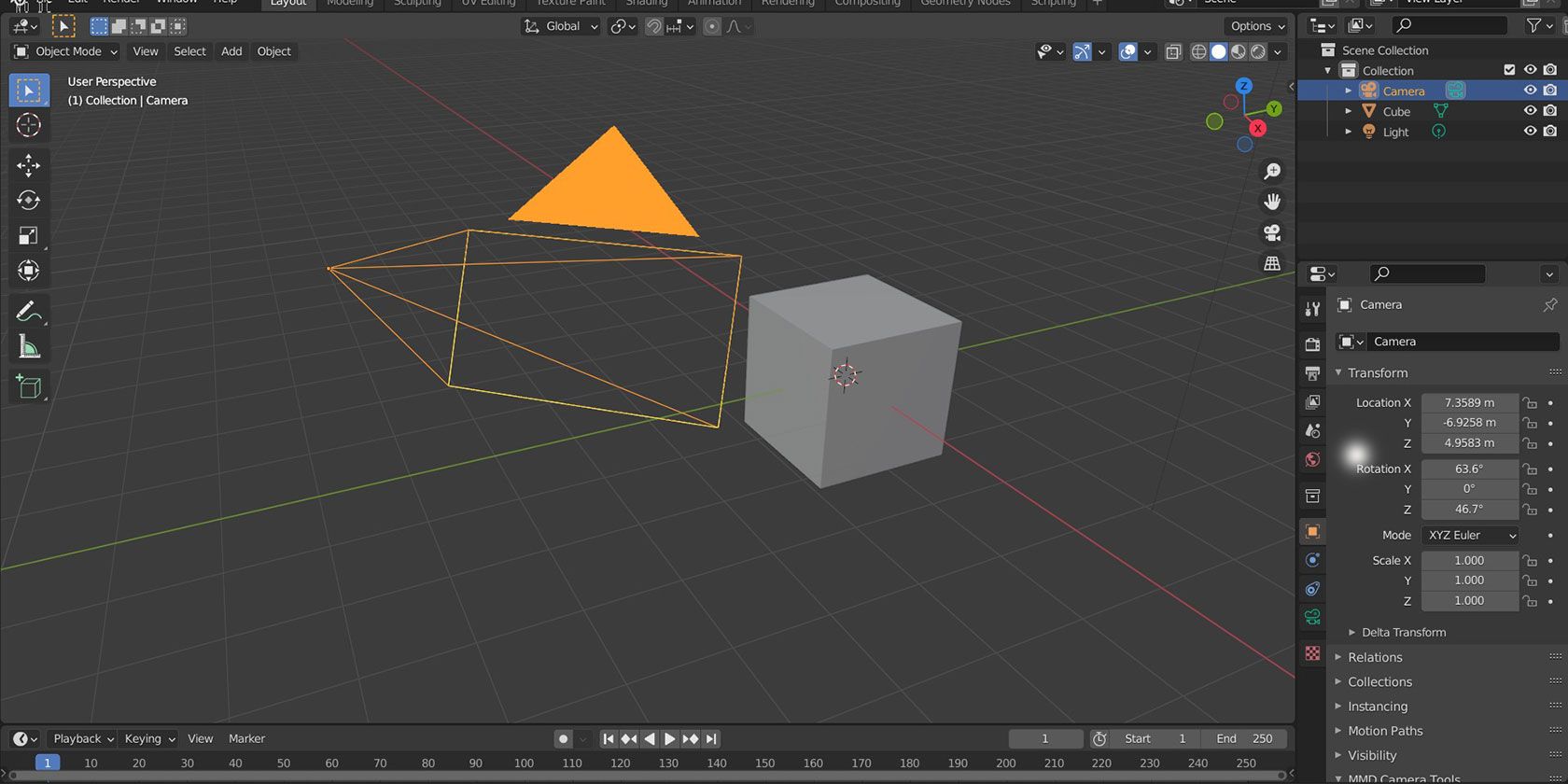Screen dimensions: 1568x784
Task: Switch to orthographic grid view button
Action: [1271, 264]
